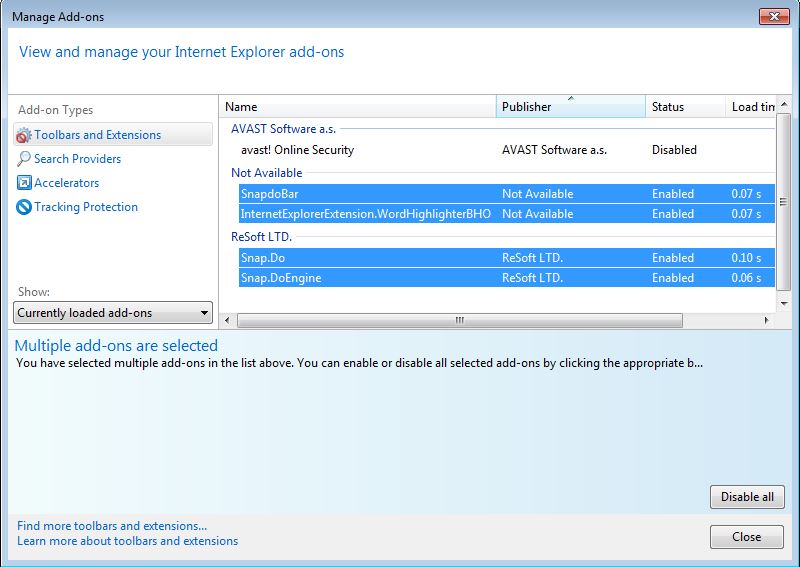This screenshot has width=800, height=567.
Task: Open the Currently loaded add-ons dropdown
Action: click(x=113, y=313)
